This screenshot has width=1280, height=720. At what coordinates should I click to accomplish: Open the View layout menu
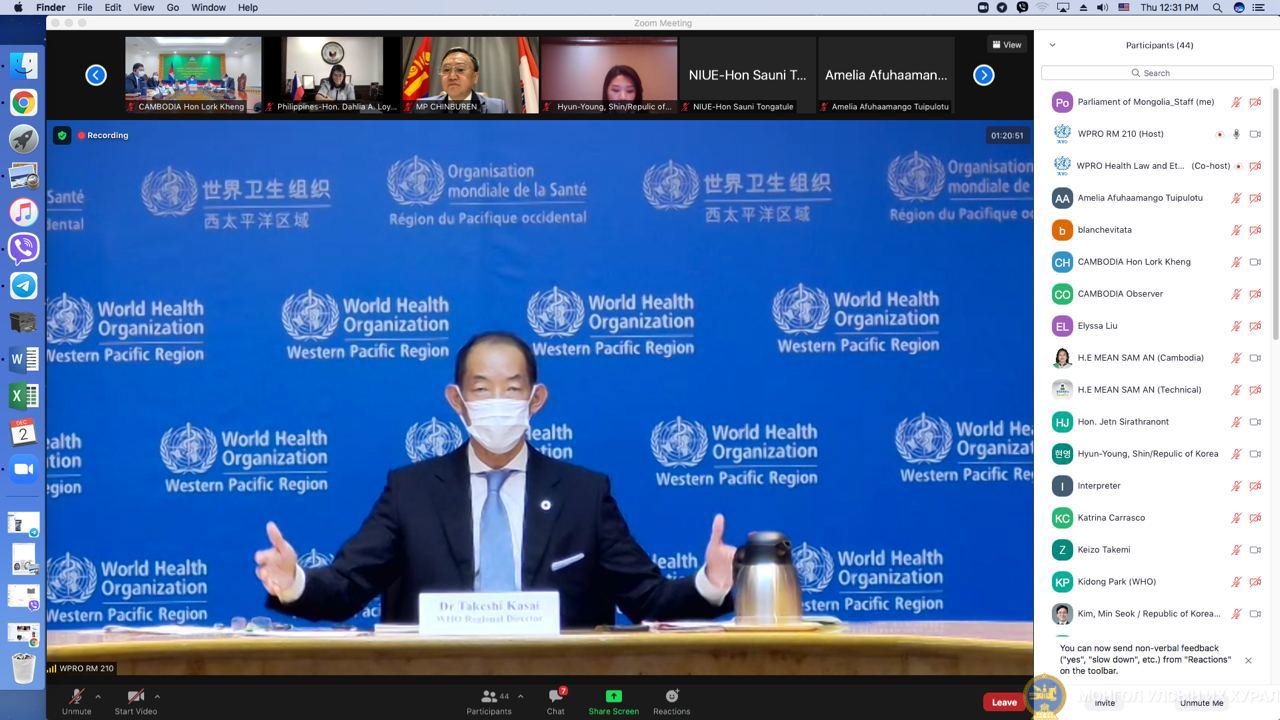coord(1007,45)
